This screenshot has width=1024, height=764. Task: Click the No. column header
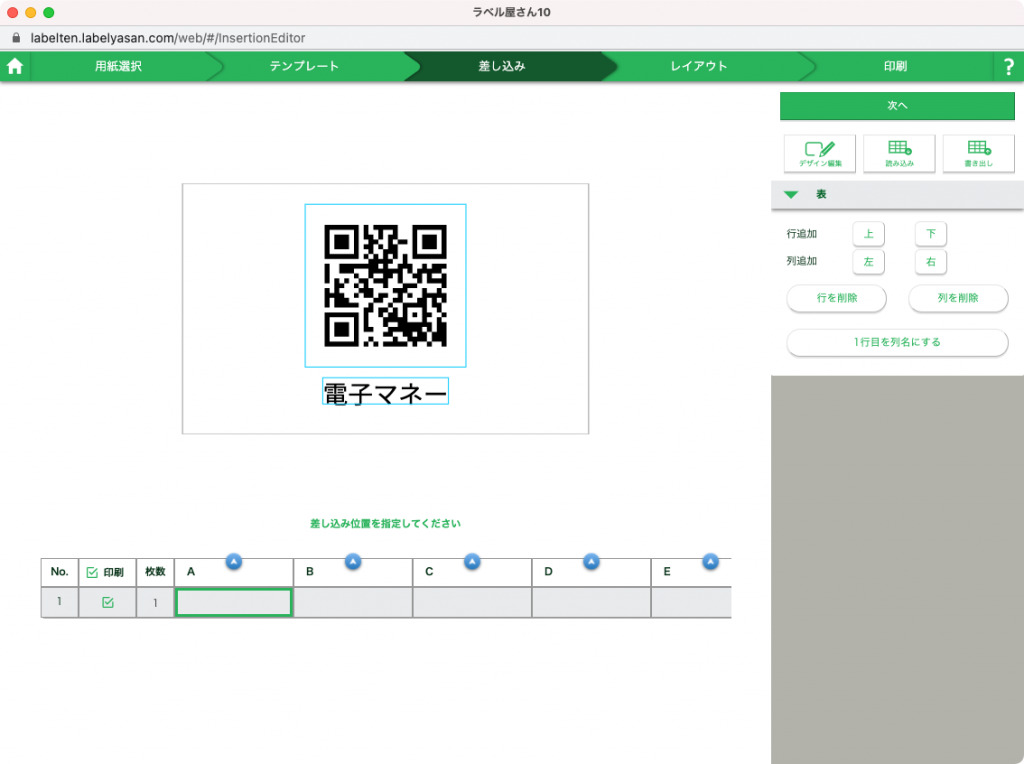pyautogui.click(x=59, y=573)
